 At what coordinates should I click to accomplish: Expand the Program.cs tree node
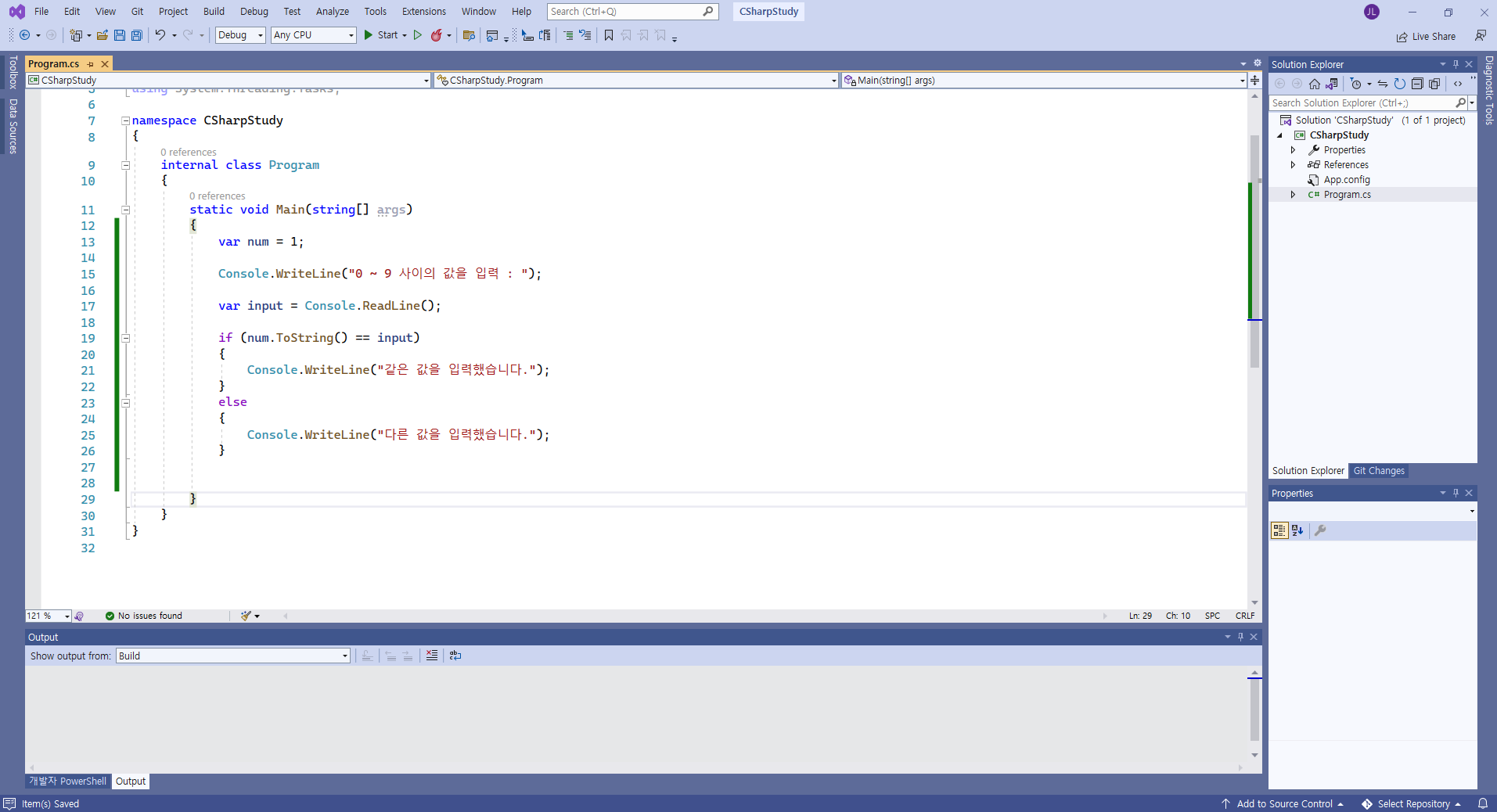click(1293, 195)
